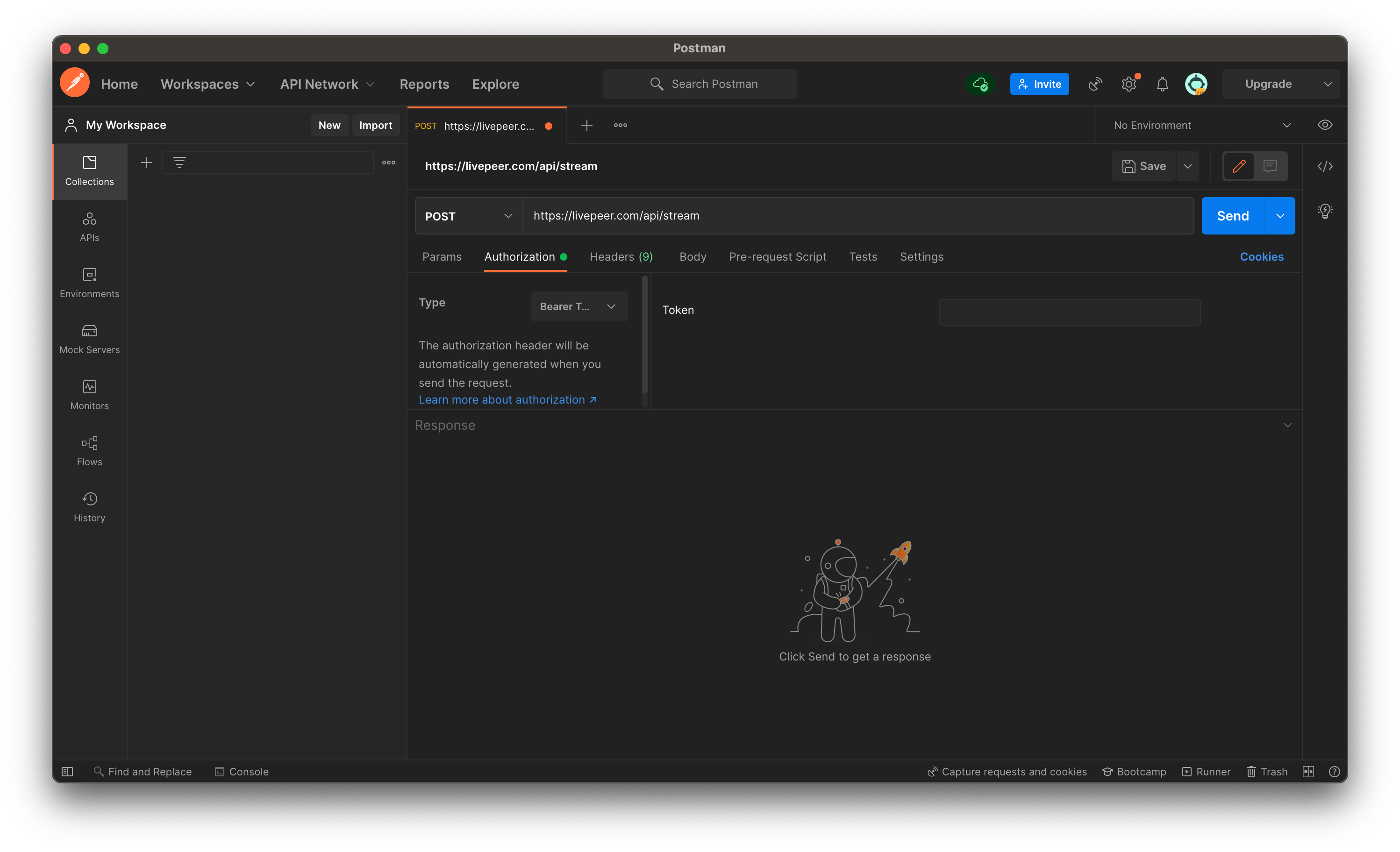Click the collections filter icon

(179, 163)
